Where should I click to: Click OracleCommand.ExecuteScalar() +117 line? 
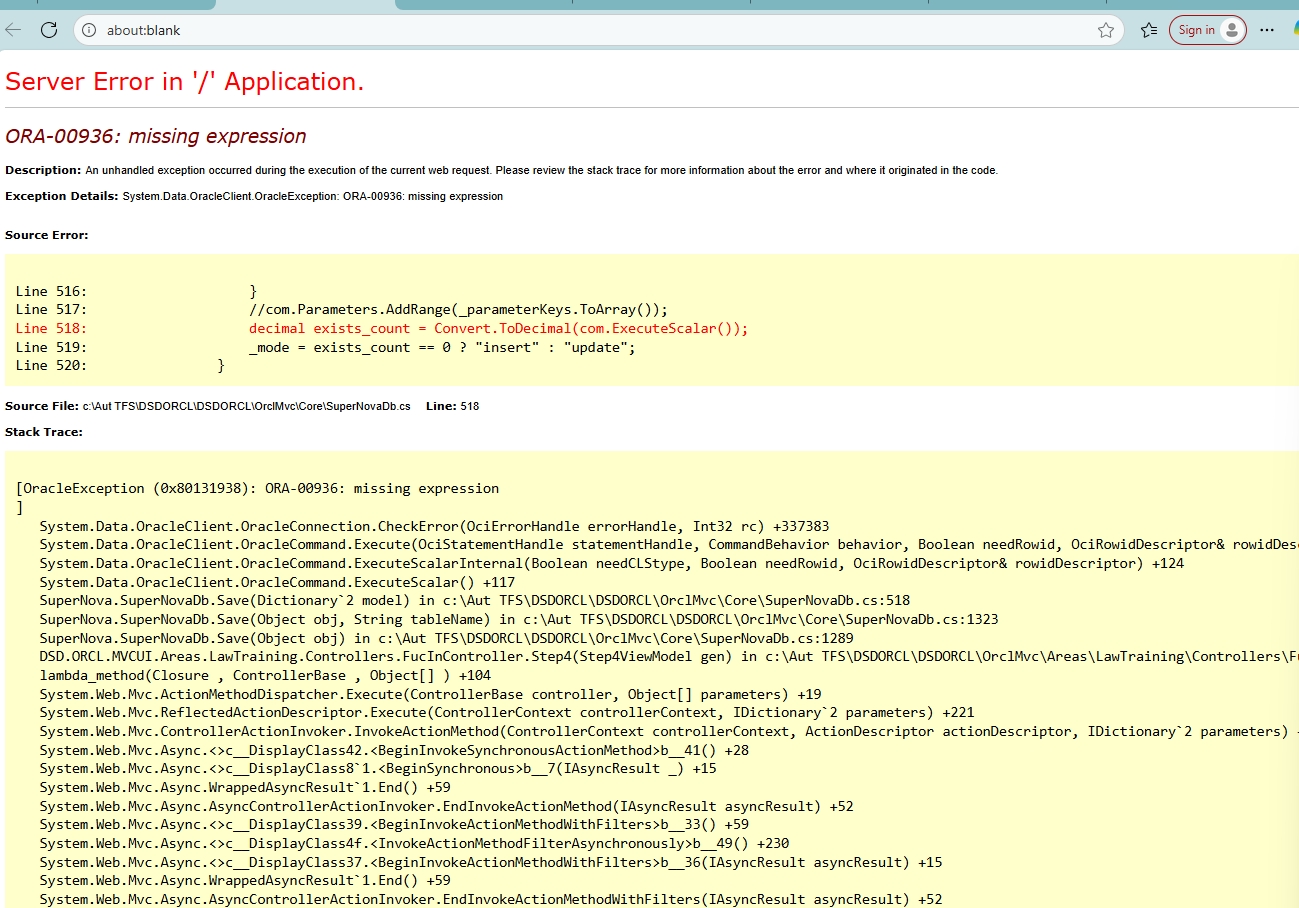coord(277,582)
